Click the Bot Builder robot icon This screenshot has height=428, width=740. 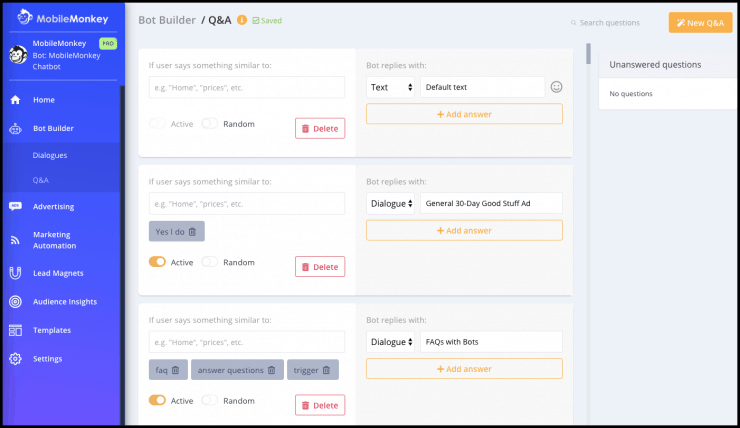tap(15, 128)
